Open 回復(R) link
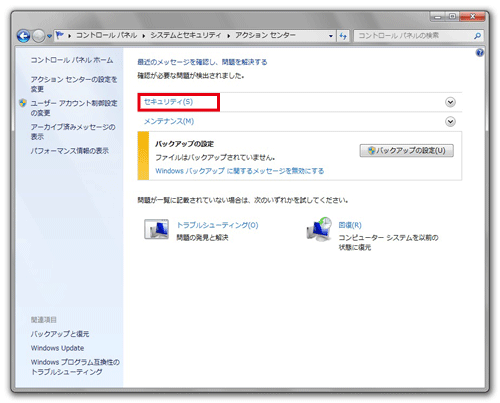The width and height of the screenshot is (500, 403). click(x=350, y=225)
